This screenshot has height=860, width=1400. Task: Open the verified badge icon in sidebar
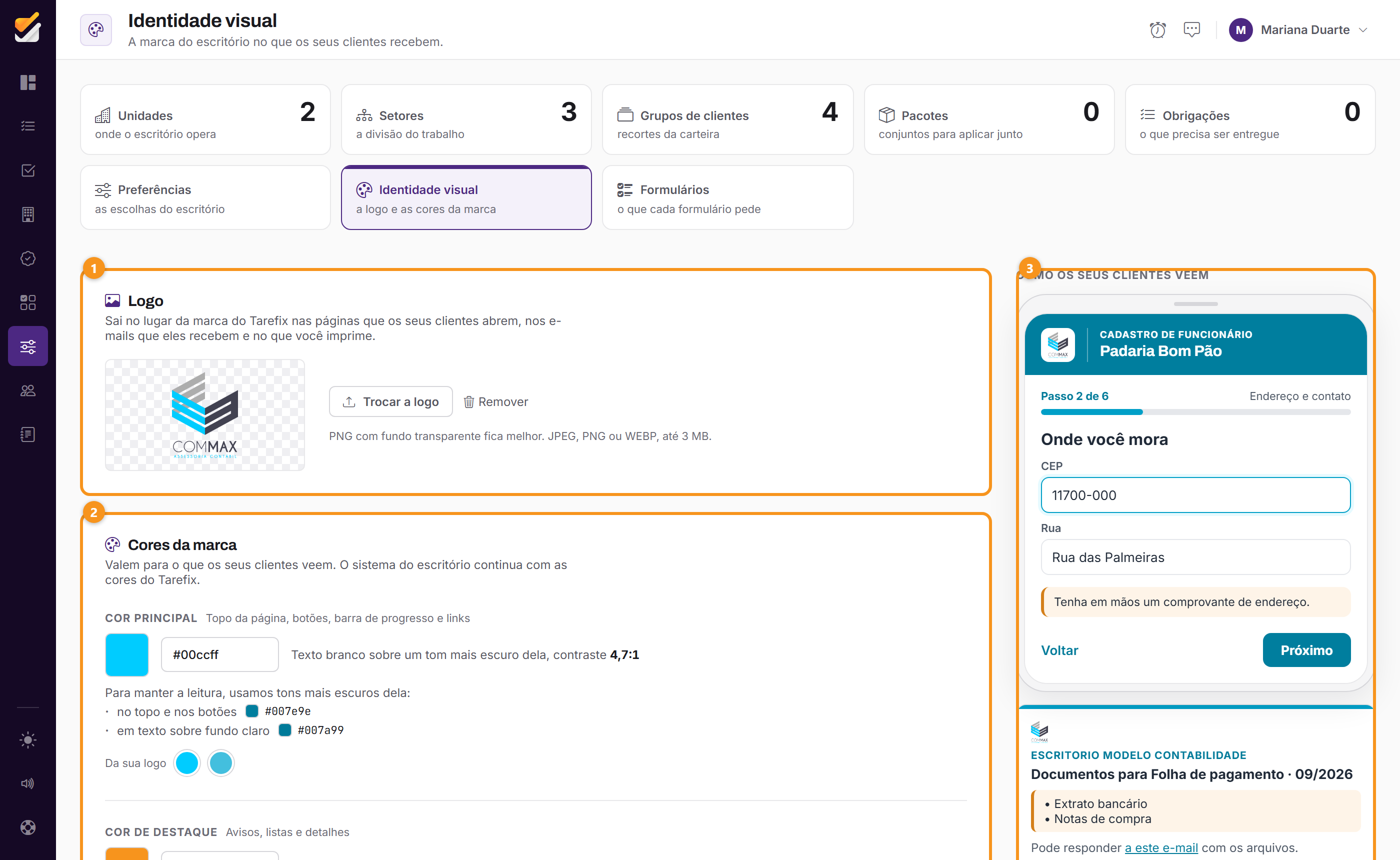click(x=28, y=258)
